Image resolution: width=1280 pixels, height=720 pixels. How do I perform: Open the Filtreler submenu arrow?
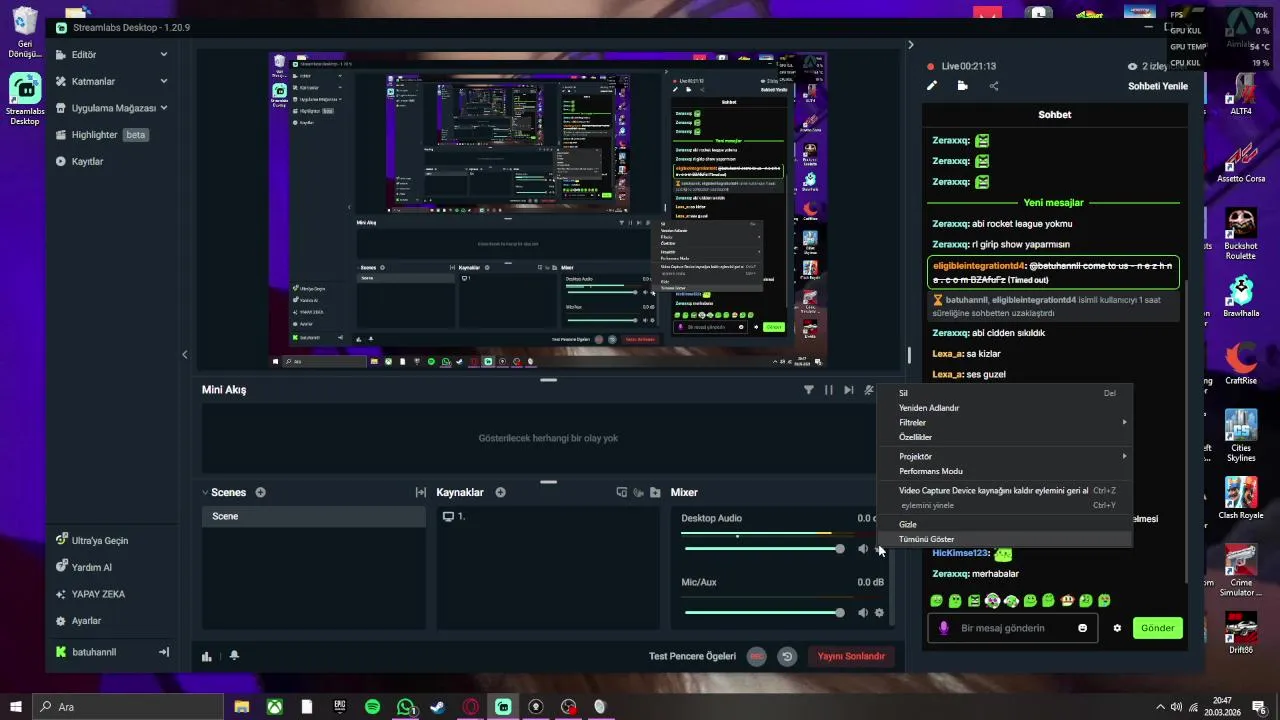(x=1124, y=422)
